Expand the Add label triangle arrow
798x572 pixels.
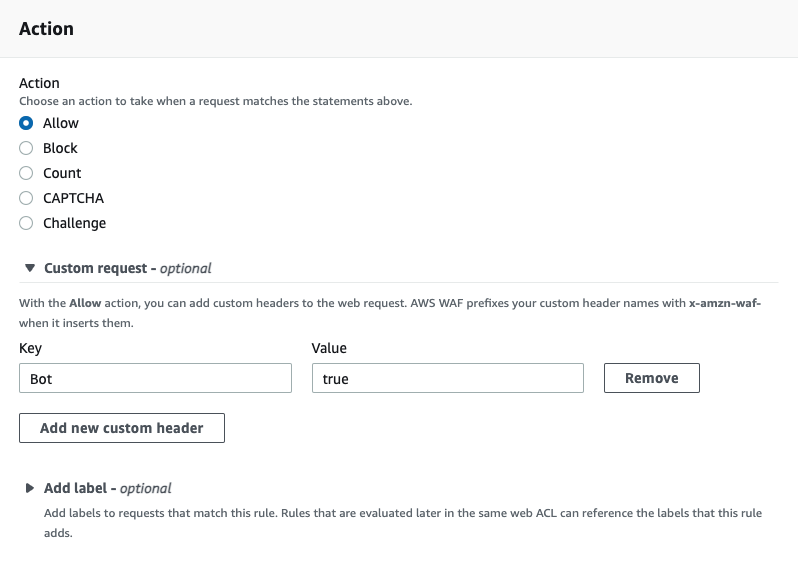29,488
